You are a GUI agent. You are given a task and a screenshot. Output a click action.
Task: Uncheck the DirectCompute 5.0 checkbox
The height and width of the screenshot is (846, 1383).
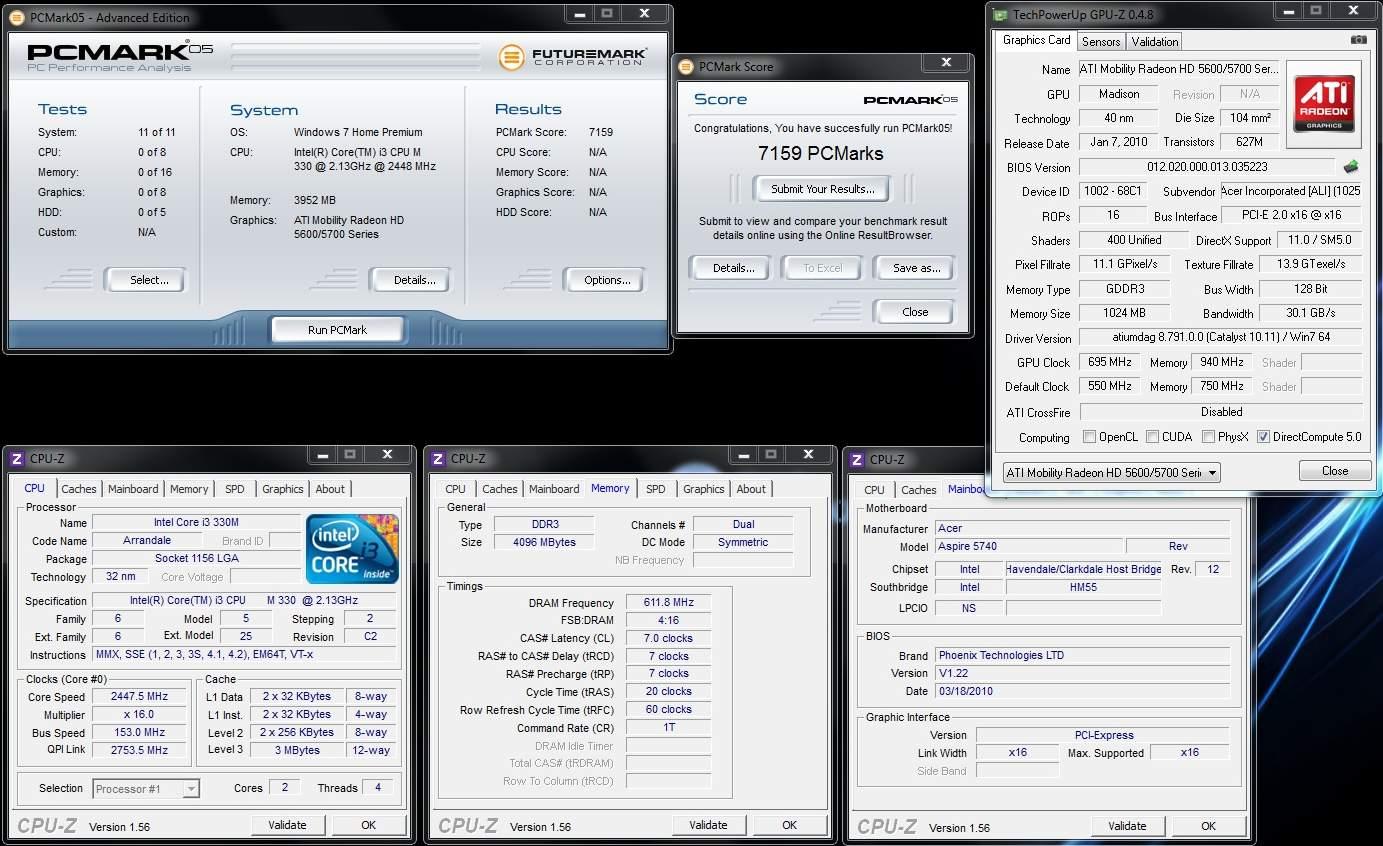point(1263,437)
